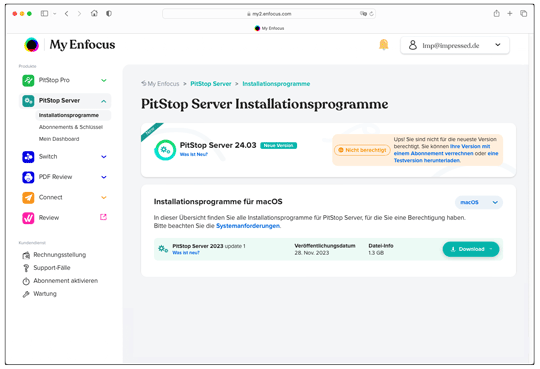Click the Testversion herunterladen link
Viewport: 540px width, 369px height.
[x=427, y=161]
